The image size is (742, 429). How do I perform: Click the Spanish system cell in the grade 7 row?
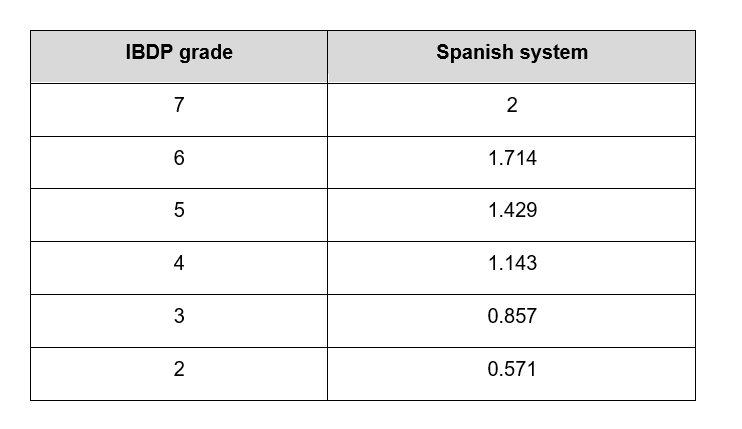coord(511,106)
